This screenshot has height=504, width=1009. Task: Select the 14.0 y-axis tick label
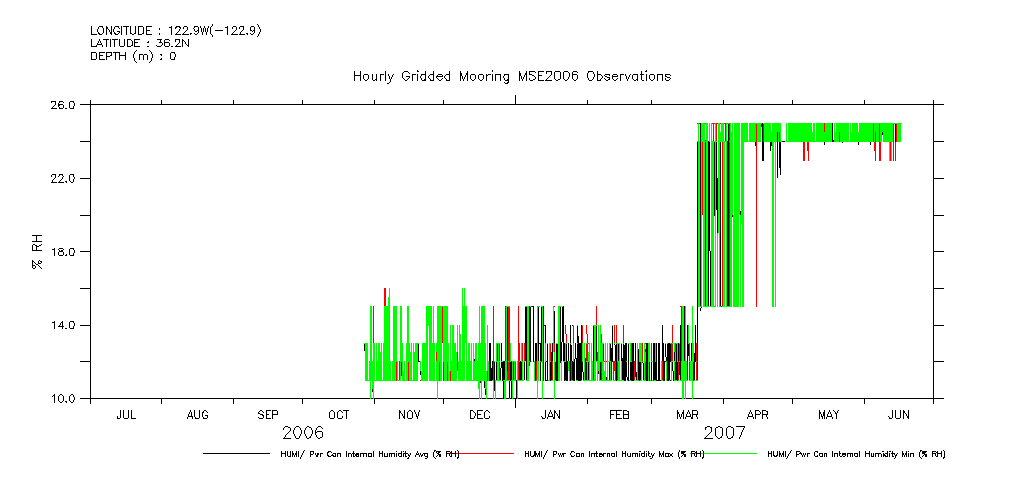[x=64, y=325]
